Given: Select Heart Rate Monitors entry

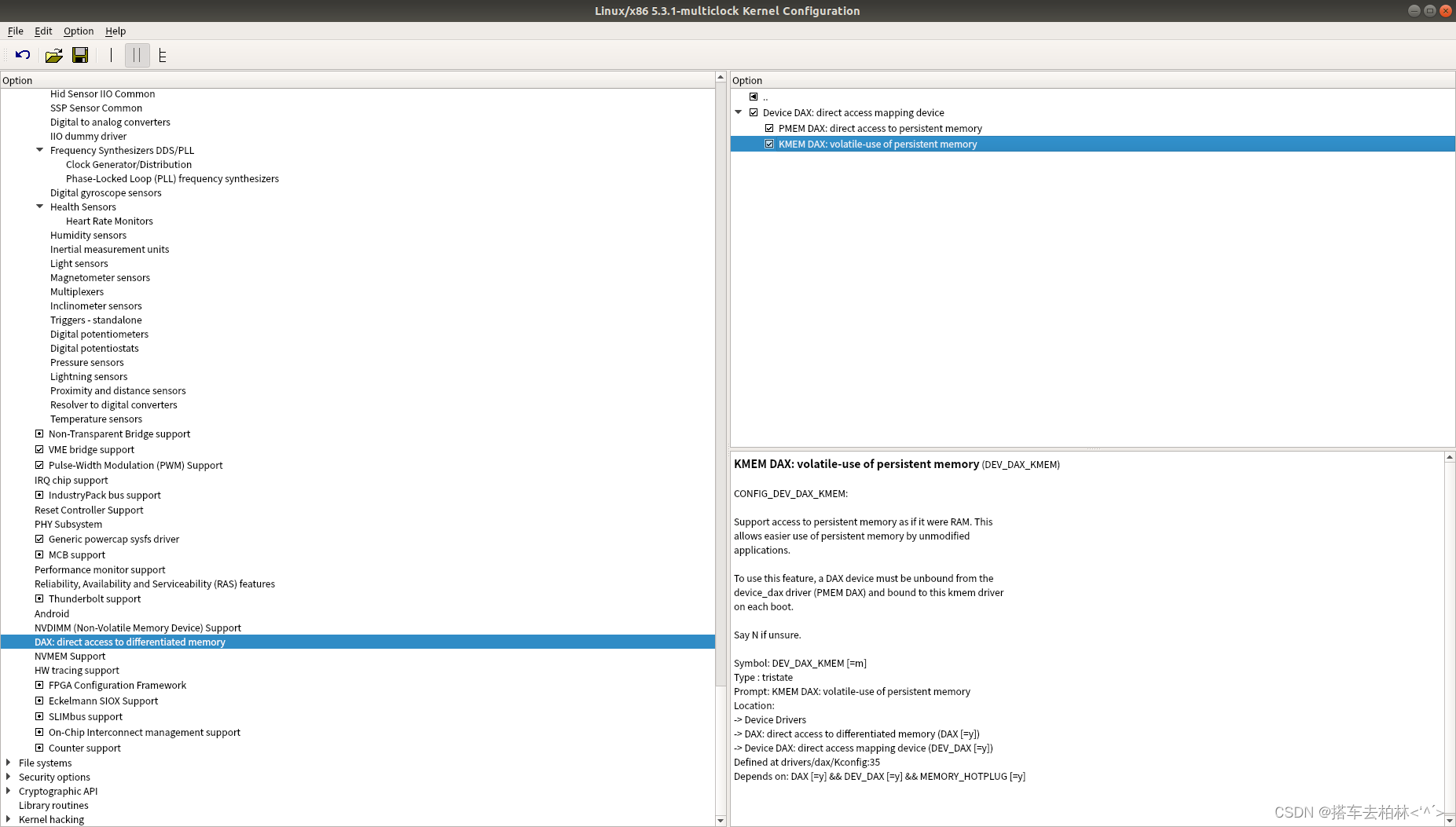Looking at the screenshot, I should (x=109, y=221).
